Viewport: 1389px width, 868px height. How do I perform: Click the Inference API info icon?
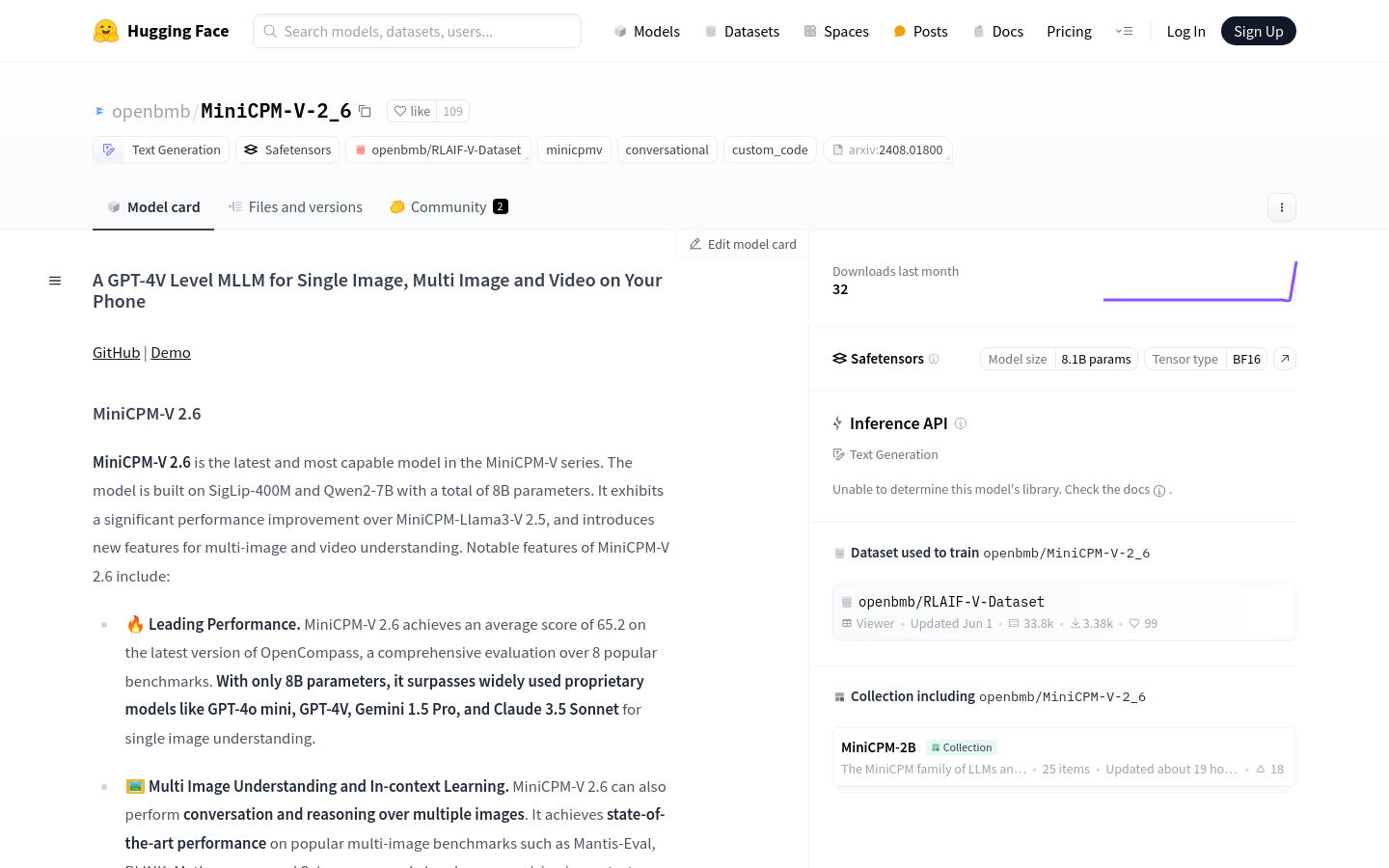point(961,423)
